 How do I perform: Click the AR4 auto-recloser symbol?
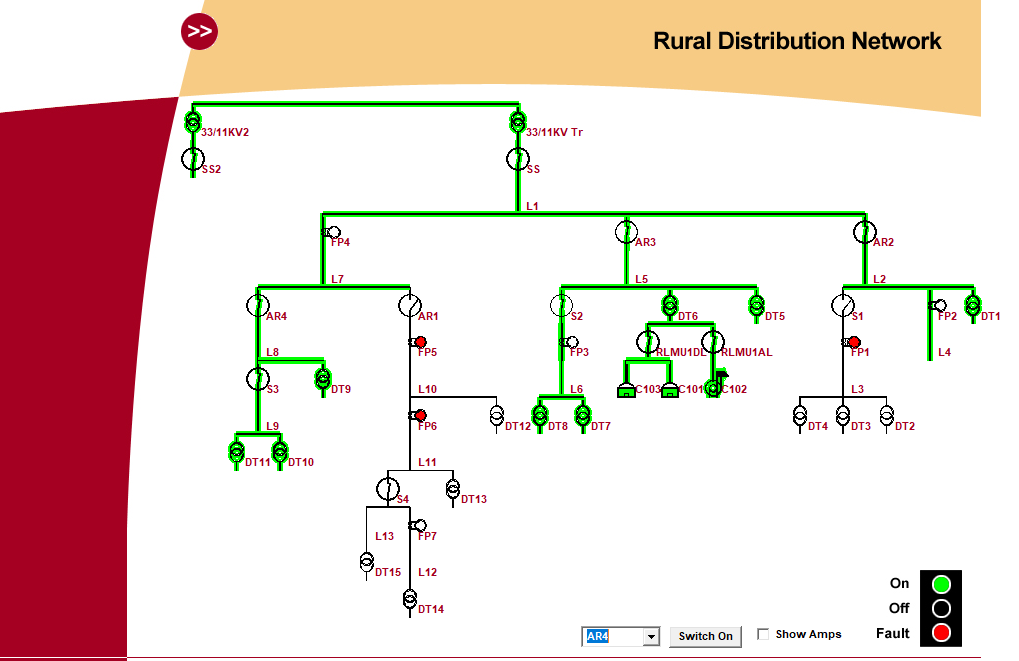tap(258, 305)
